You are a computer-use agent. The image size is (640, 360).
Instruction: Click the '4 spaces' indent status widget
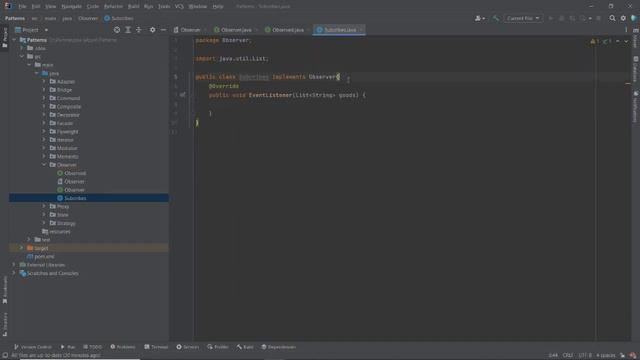coord(605,356)
